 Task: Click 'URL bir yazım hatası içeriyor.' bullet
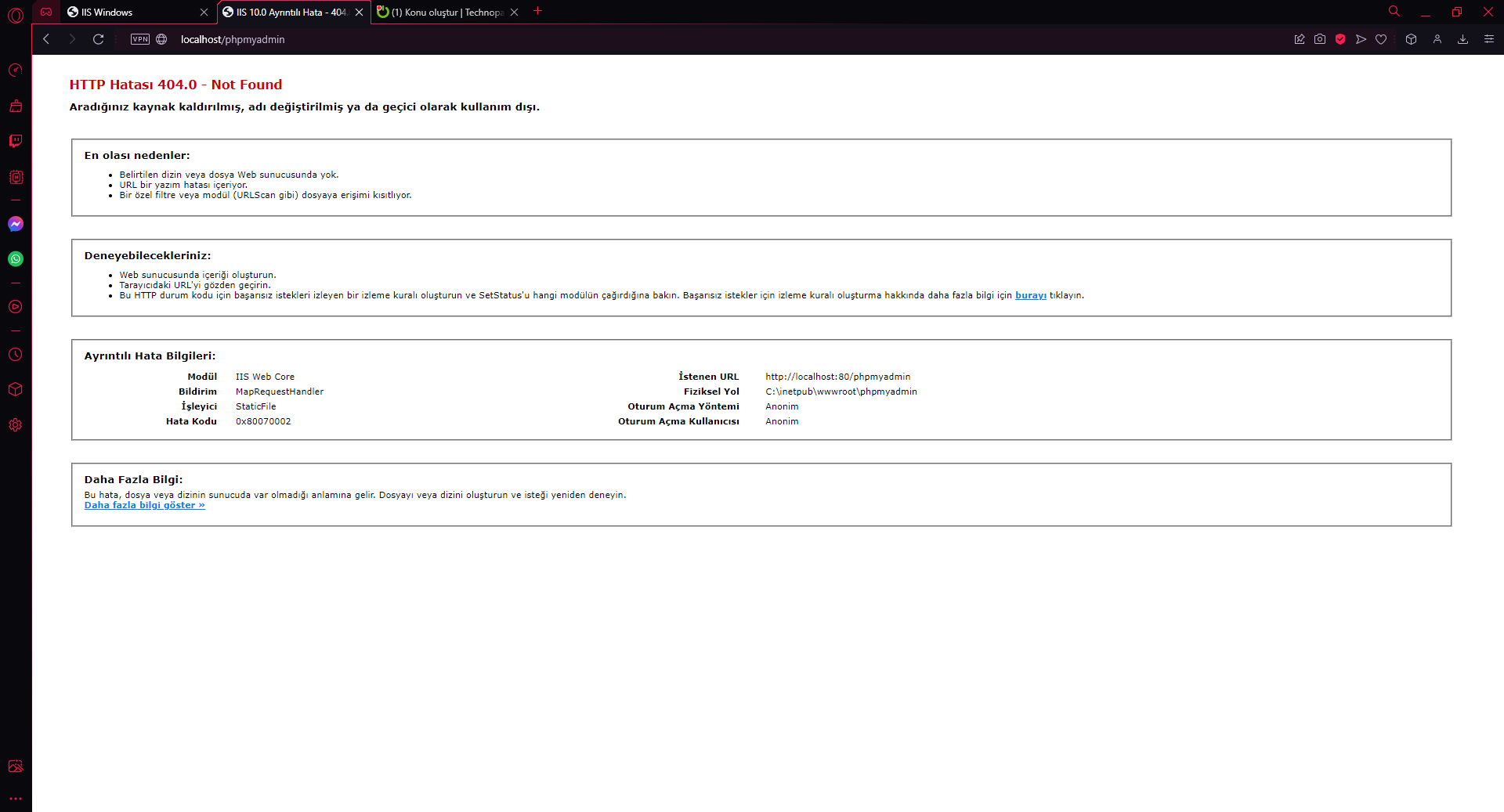[x=183, y=185]
